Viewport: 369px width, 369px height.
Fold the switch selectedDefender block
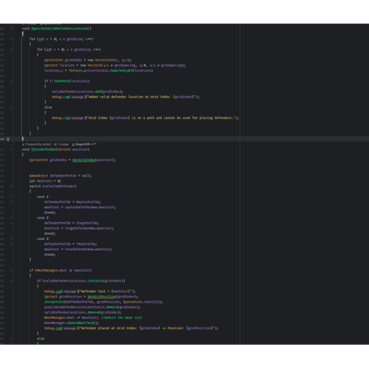[x=11, y=186]
